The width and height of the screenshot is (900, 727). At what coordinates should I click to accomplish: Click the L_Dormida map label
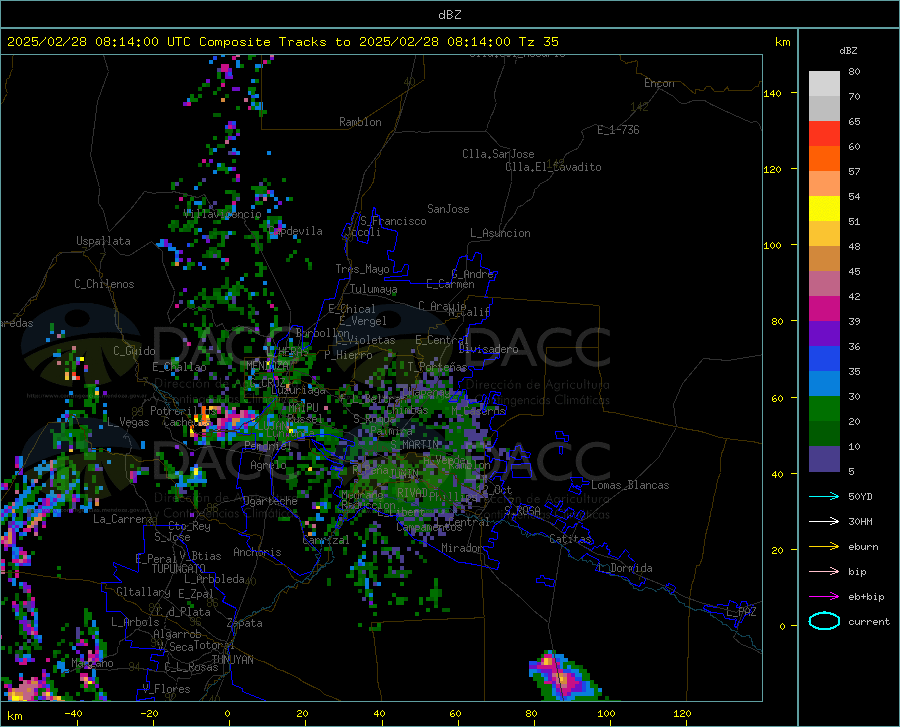tap(625, 568)
